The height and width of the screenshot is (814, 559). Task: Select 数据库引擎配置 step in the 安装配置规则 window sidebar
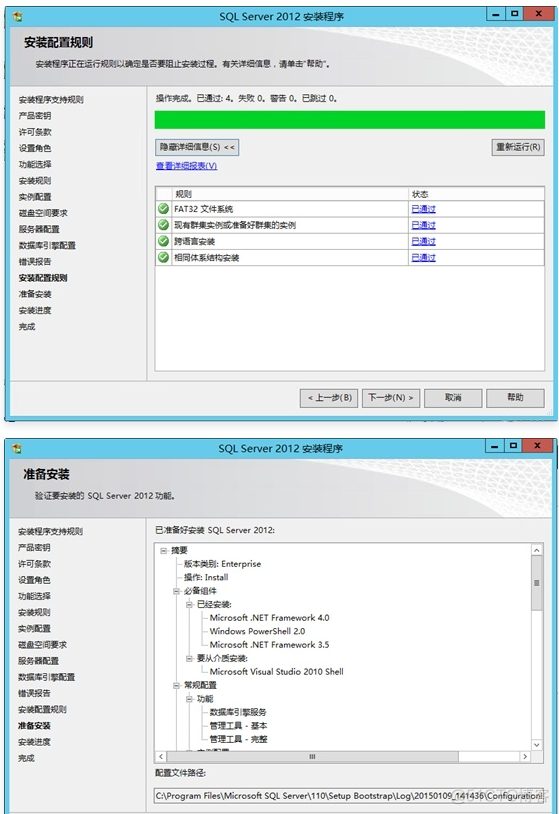pyautogui.click(x=47, y=245)
